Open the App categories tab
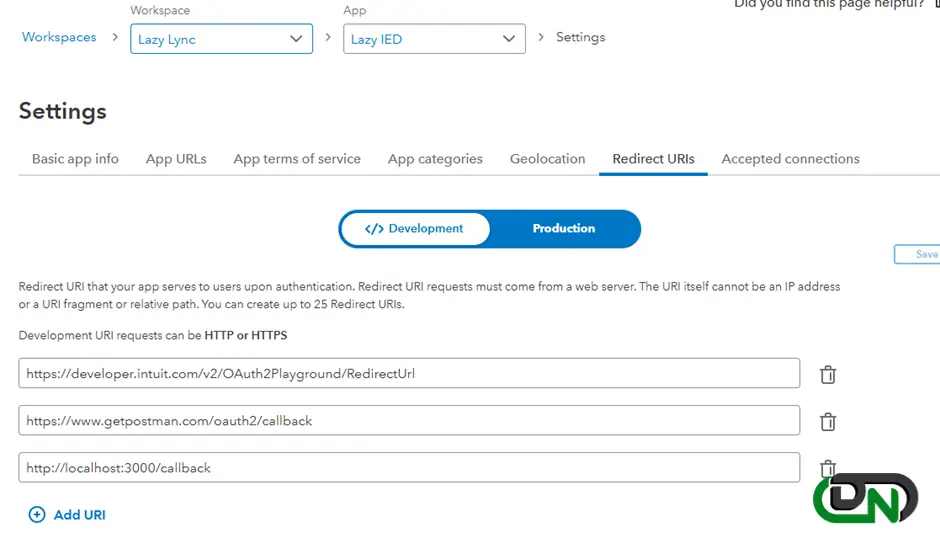 click(x=435, y=159)
